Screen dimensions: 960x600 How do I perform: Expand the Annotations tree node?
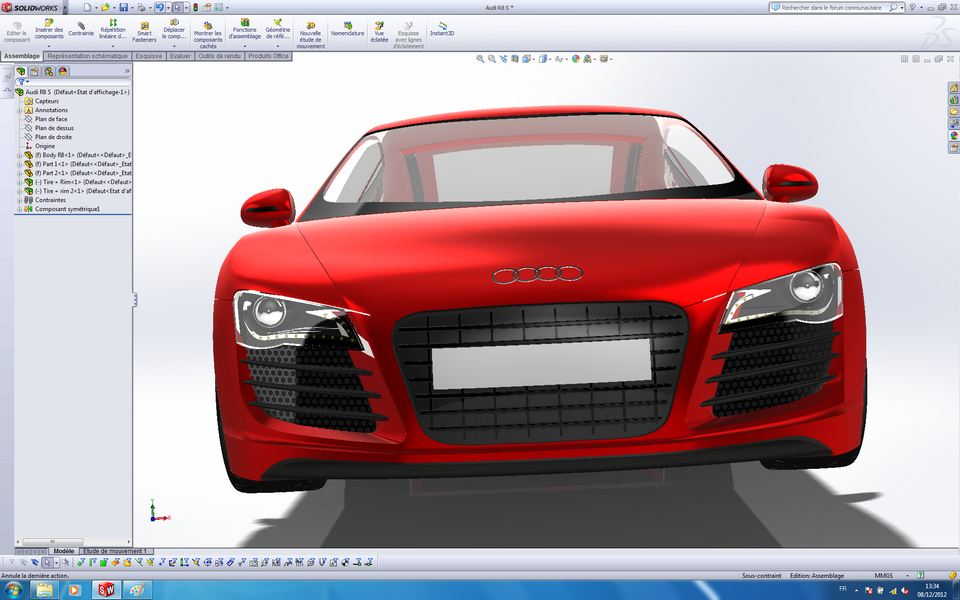[x=18, y=110]
